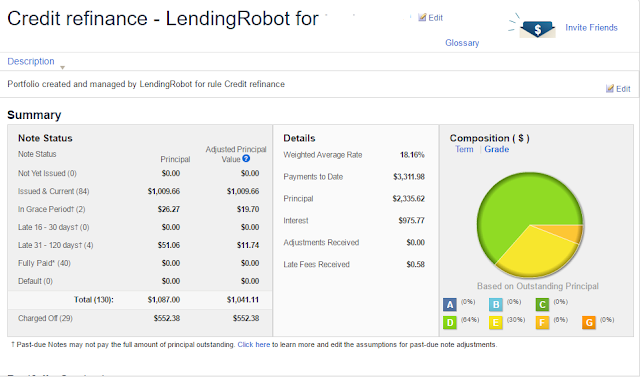Open the Glossary link
This screenshot has width=640, height=377.
tap(462, 43)
